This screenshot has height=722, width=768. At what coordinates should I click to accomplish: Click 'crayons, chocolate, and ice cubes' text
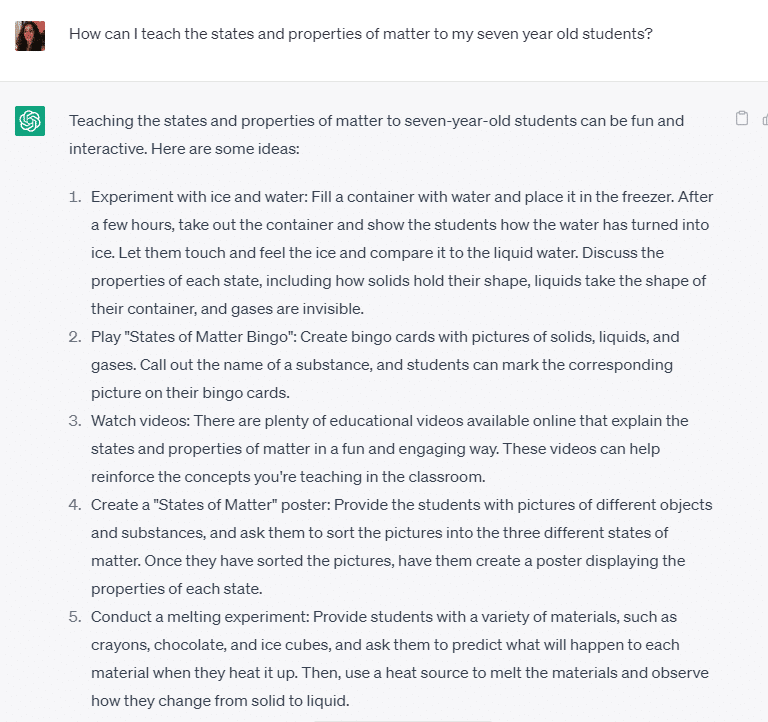(x=211, y=645)
